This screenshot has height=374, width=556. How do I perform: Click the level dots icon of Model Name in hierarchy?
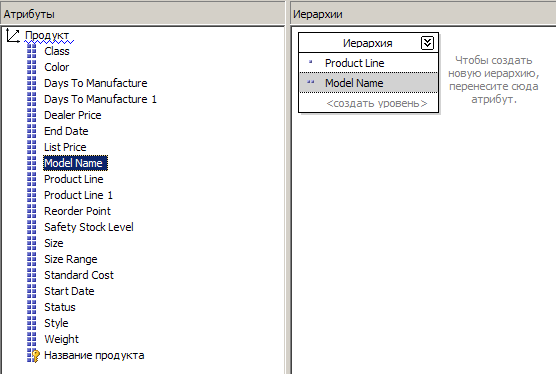(311, 82)
